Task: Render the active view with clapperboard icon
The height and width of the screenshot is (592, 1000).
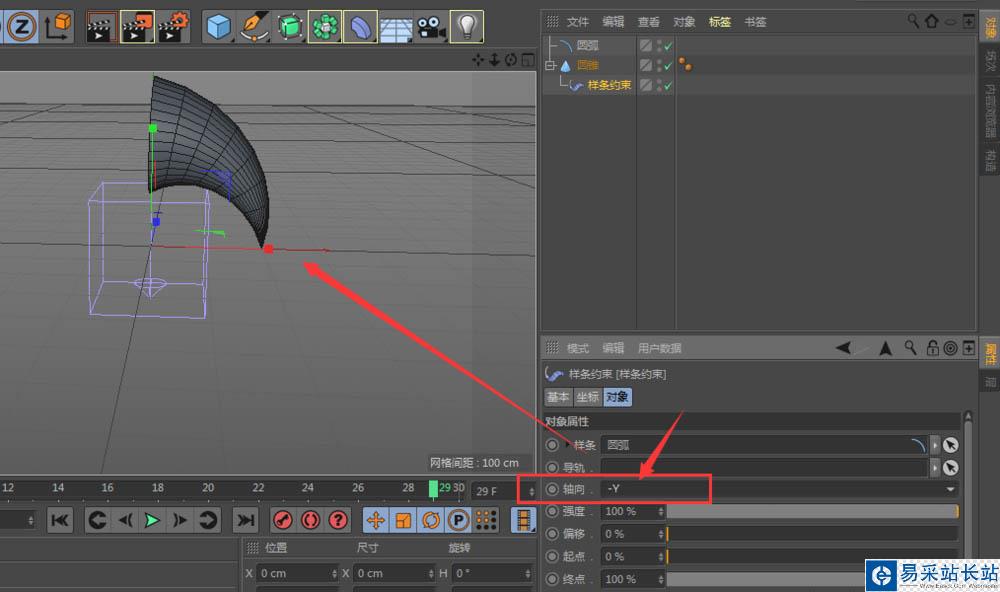Action: [101, 27]
